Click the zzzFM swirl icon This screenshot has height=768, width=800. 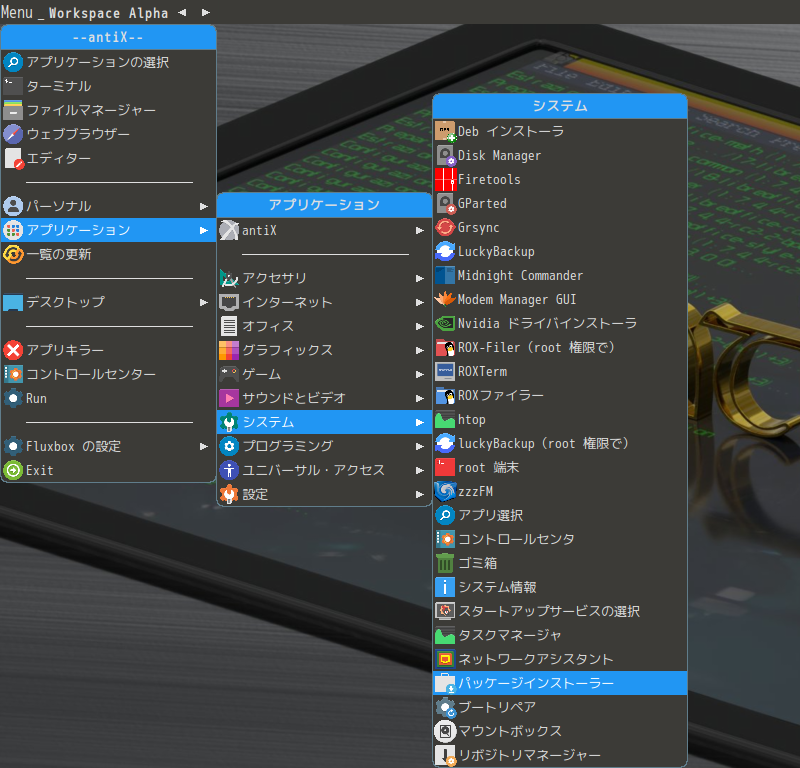point(445,491)
